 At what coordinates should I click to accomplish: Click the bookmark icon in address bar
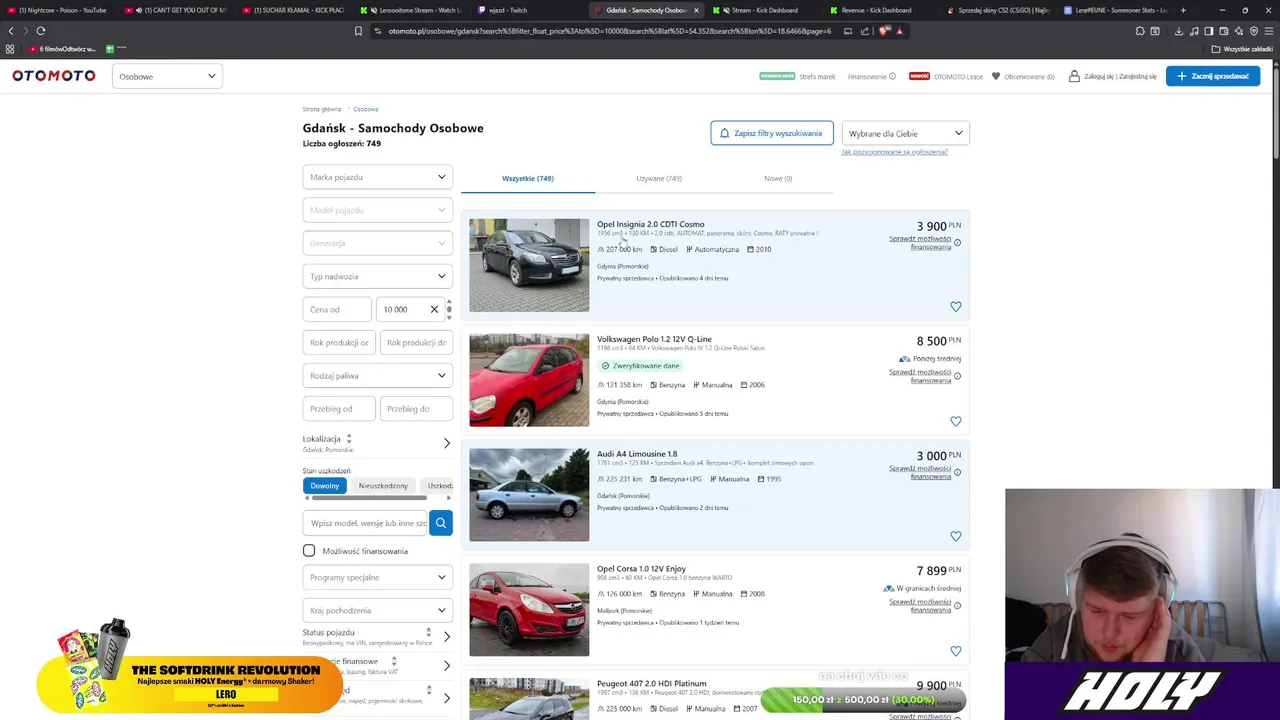pyautogui.click(x=358, y=31)
